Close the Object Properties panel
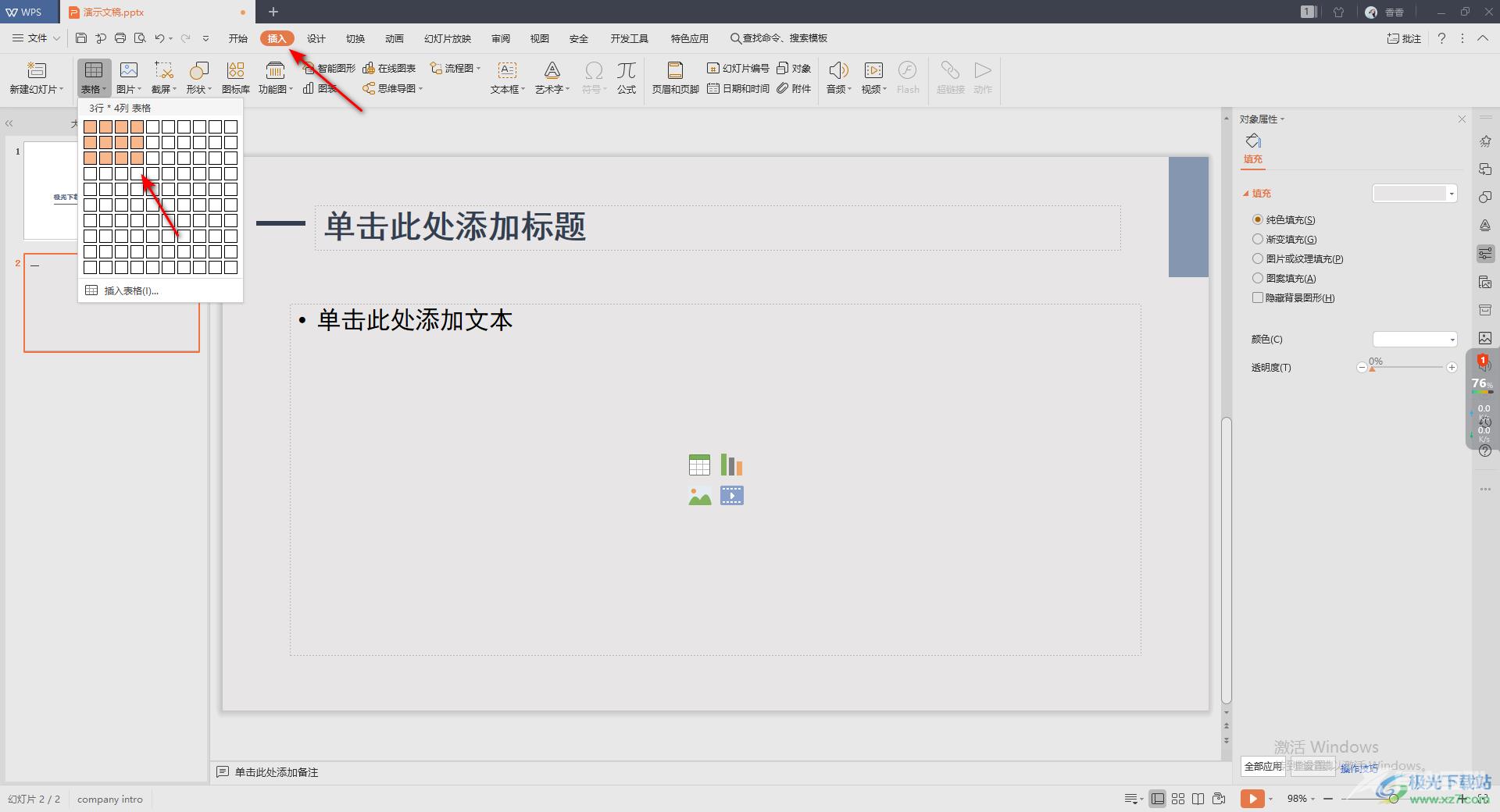This screenshot has height=812, width=1500. pyautogui.click(x=1462, y=119)
